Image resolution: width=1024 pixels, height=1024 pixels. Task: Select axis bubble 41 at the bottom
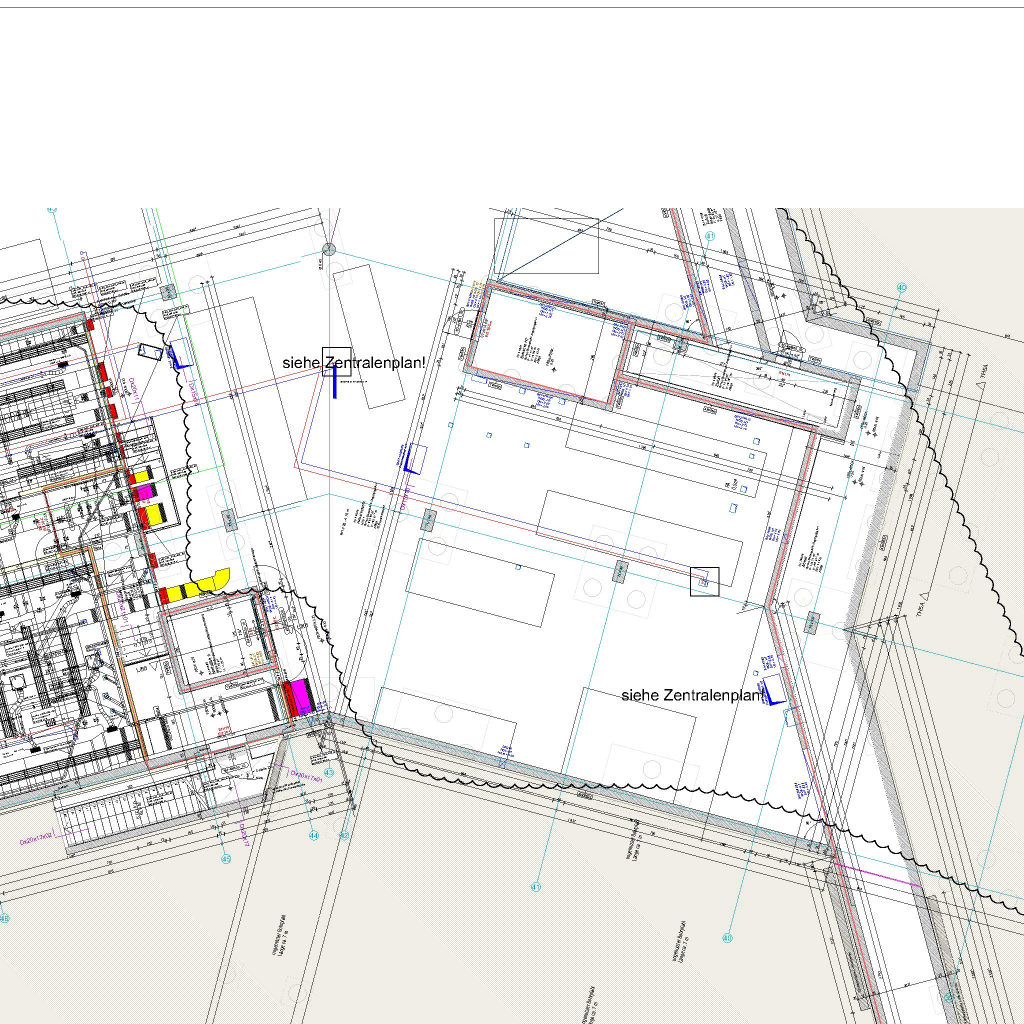pos(536,887)
